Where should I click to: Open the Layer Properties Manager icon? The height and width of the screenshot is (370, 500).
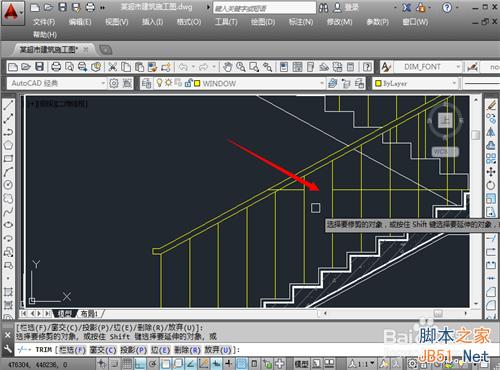click(x=146, y=83)
